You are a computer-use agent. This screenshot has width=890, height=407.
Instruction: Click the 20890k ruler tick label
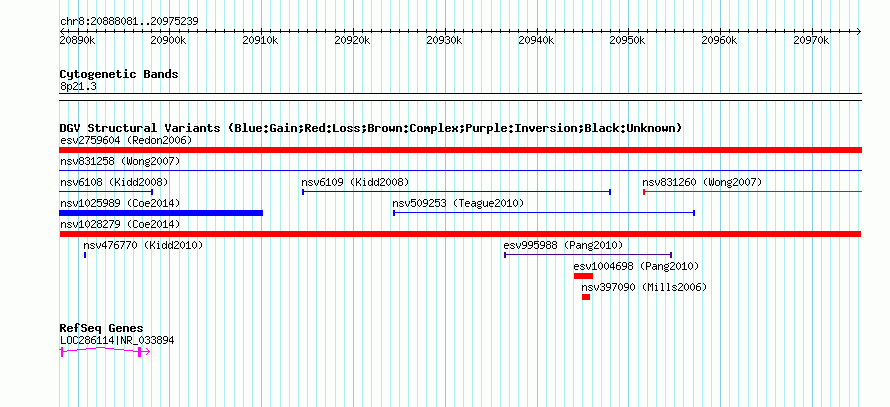78,41
